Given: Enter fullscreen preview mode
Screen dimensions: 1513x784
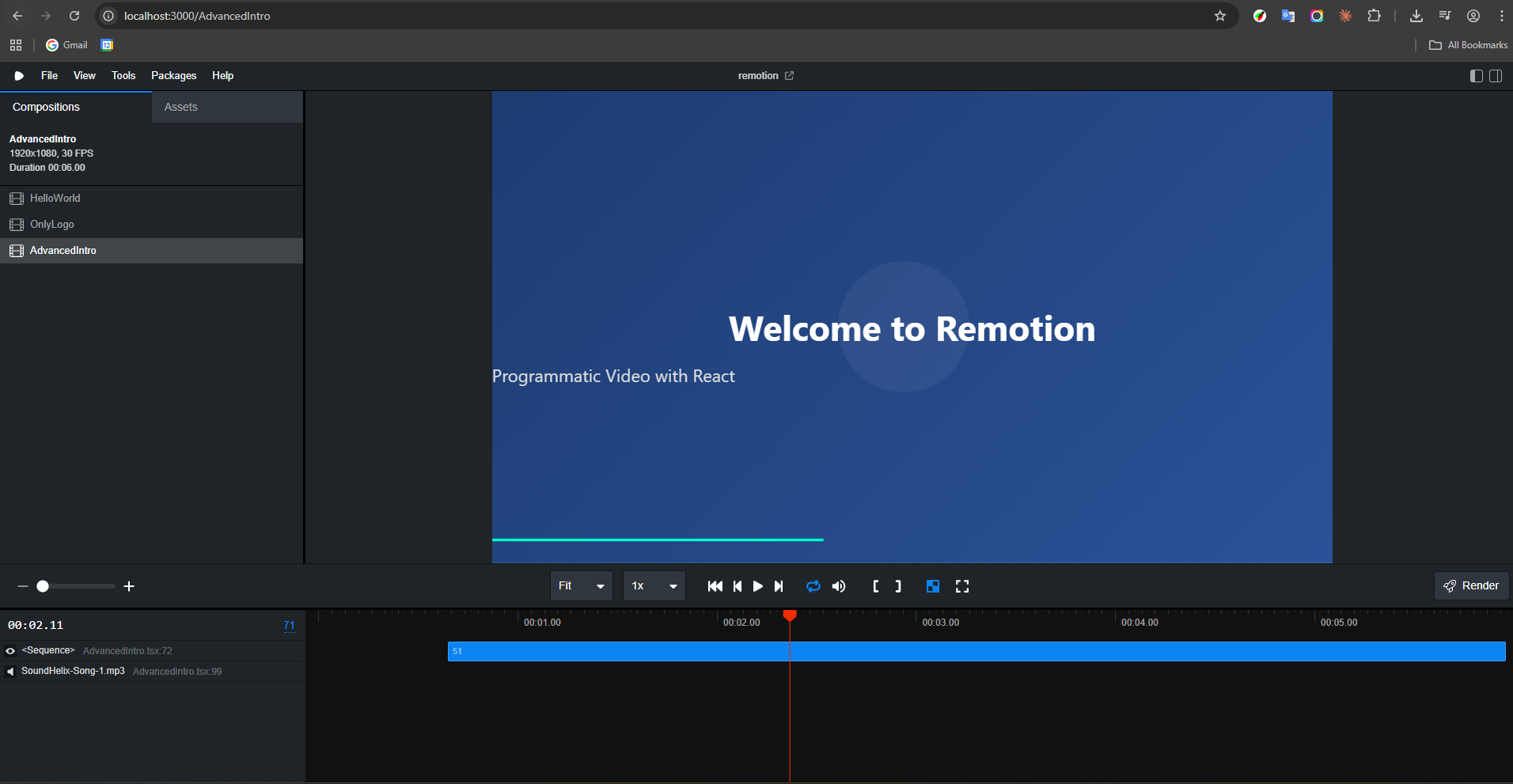Looking at the screenshot, I should (x=962, y=586).
